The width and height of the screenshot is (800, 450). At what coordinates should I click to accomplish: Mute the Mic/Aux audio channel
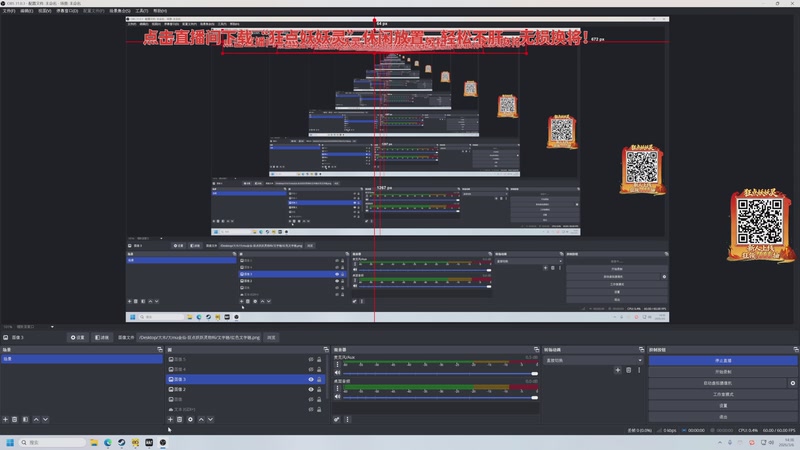click(337, 373)
